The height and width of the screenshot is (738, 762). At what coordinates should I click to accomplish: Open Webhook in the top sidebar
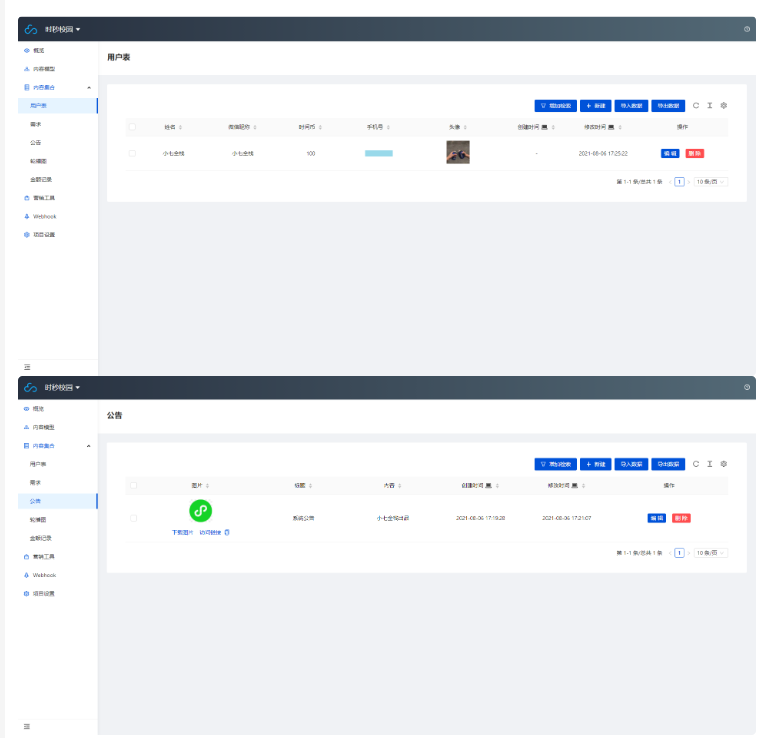pyautogui.click(x=44, y=216)
